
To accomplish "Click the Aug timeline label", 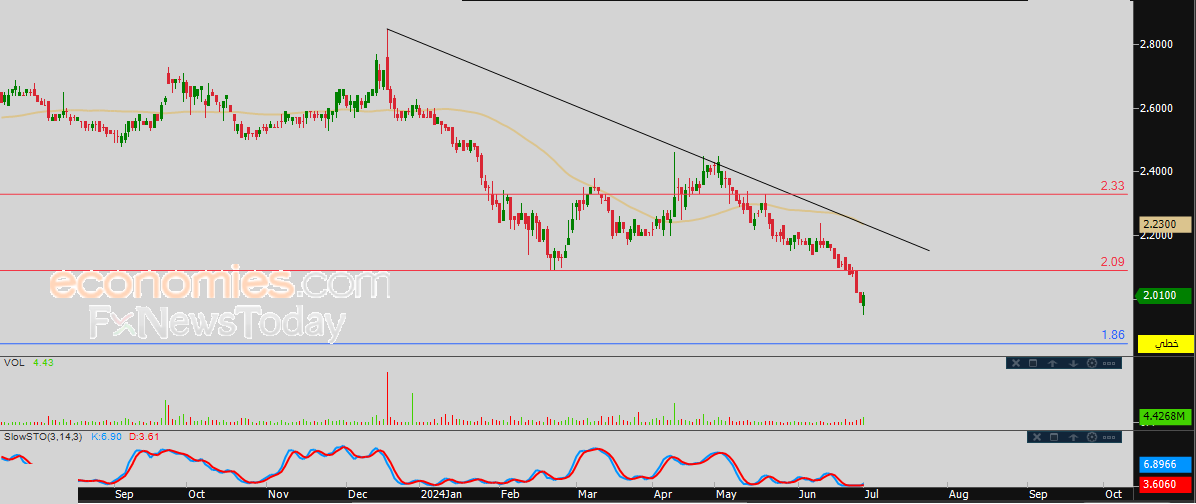I will pyautogui.click(x=958, y=494).
